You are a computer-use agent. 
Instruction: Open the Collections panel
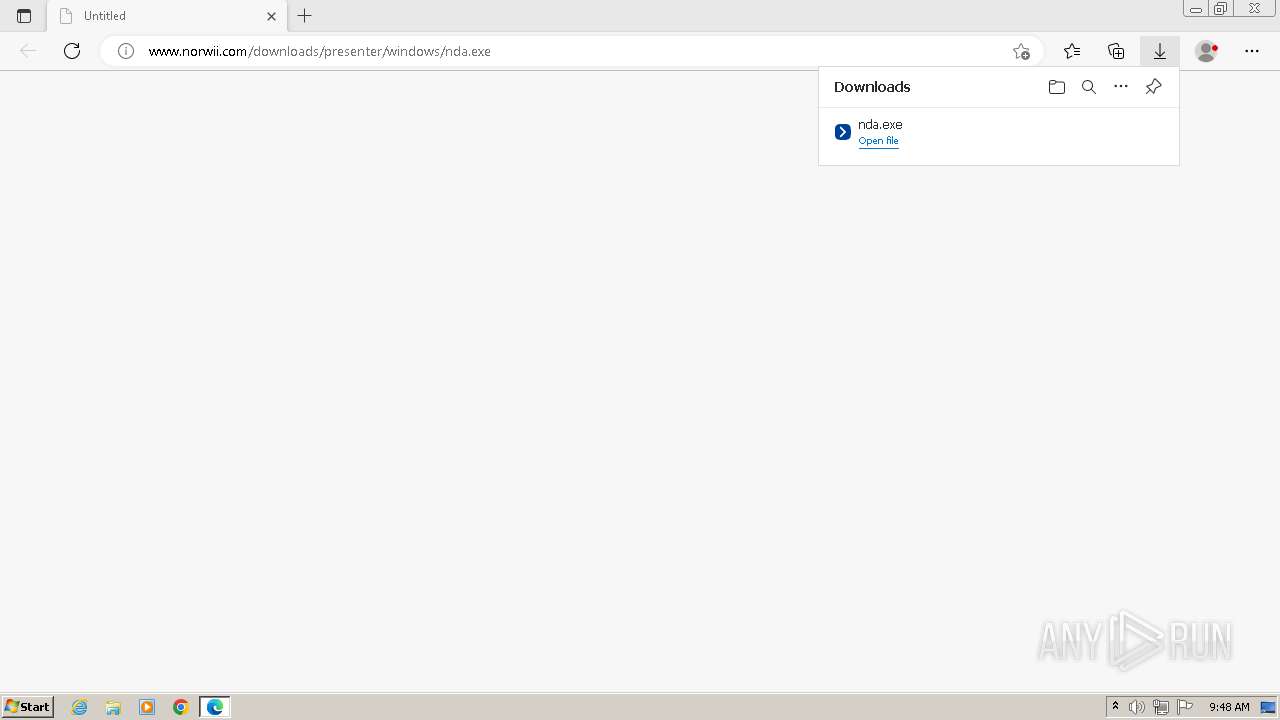click(1116, 51)
